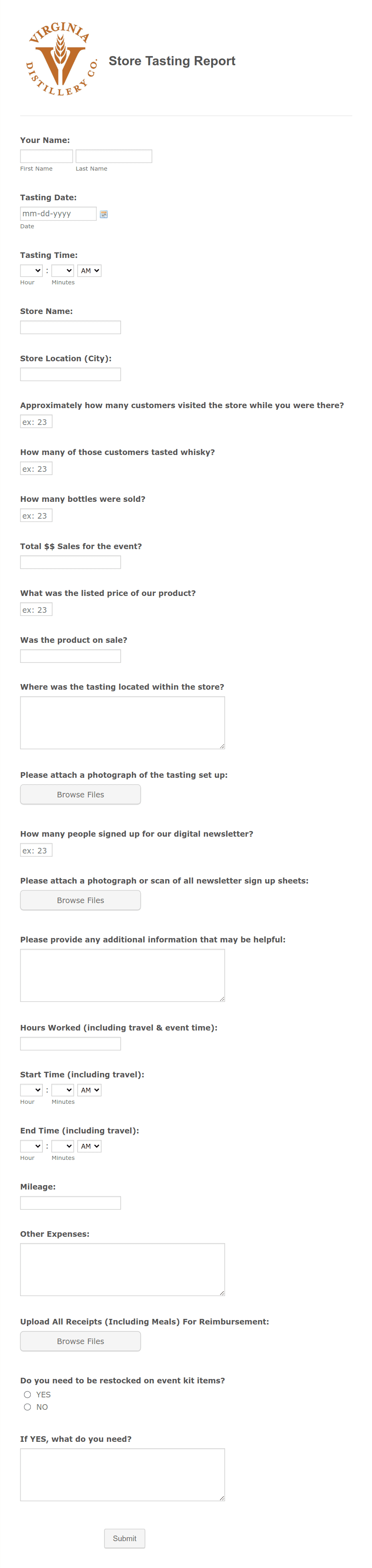This screenshot has height=1568, width=372.
Task: Focus the Mileage input field
Action: [70, 1203]
